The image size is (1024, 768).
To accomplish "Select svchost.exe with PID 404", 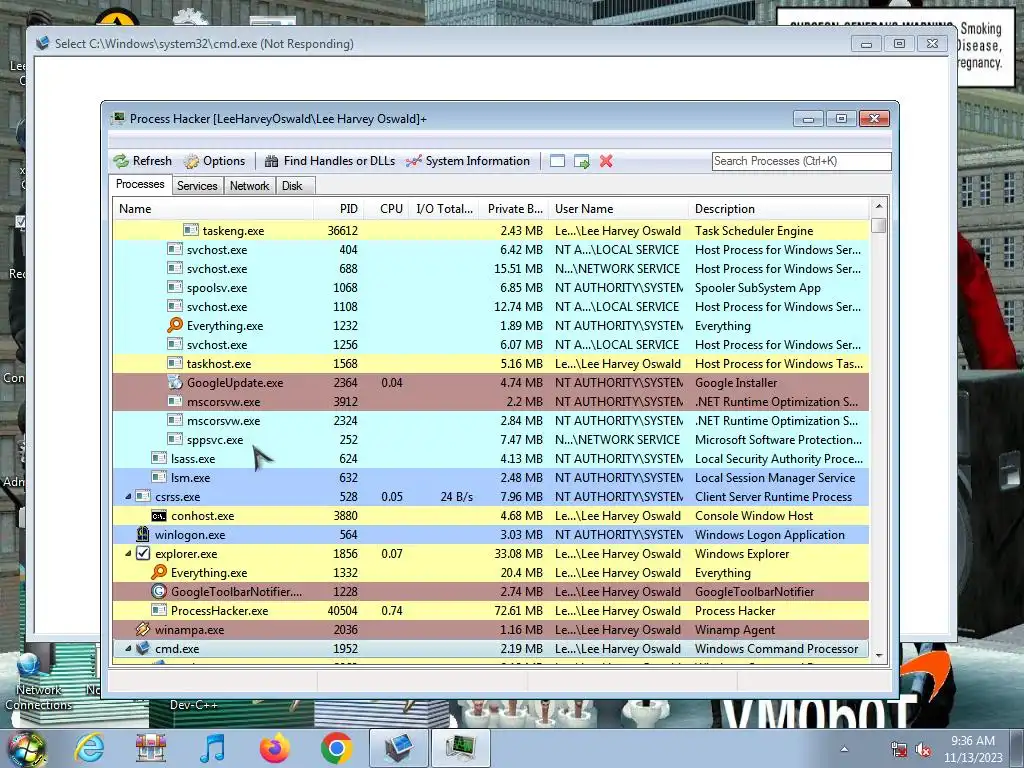I will coord(490,249).
